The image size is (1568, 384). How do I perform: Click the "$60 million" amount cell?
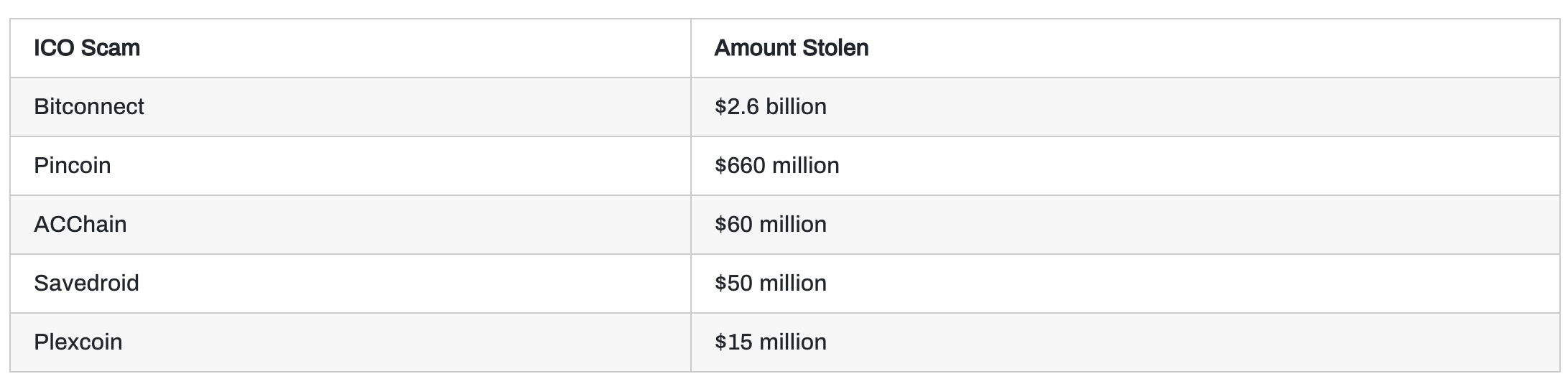(x=770, y=225)
